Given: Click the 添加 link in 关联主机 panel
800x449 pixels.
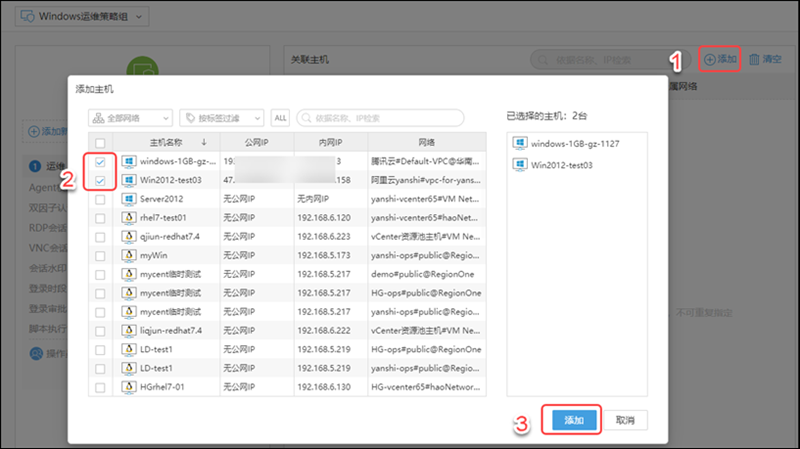Looking at the screenshot, I should (x=720, y=59).
